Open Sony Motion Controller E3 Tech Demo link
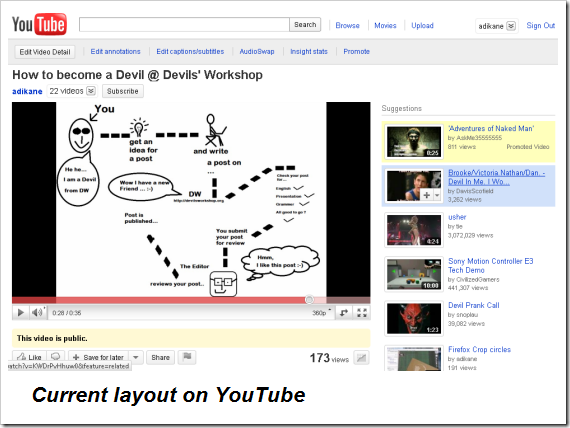Viewport: 570px width, 428px height. click(490, 265)
